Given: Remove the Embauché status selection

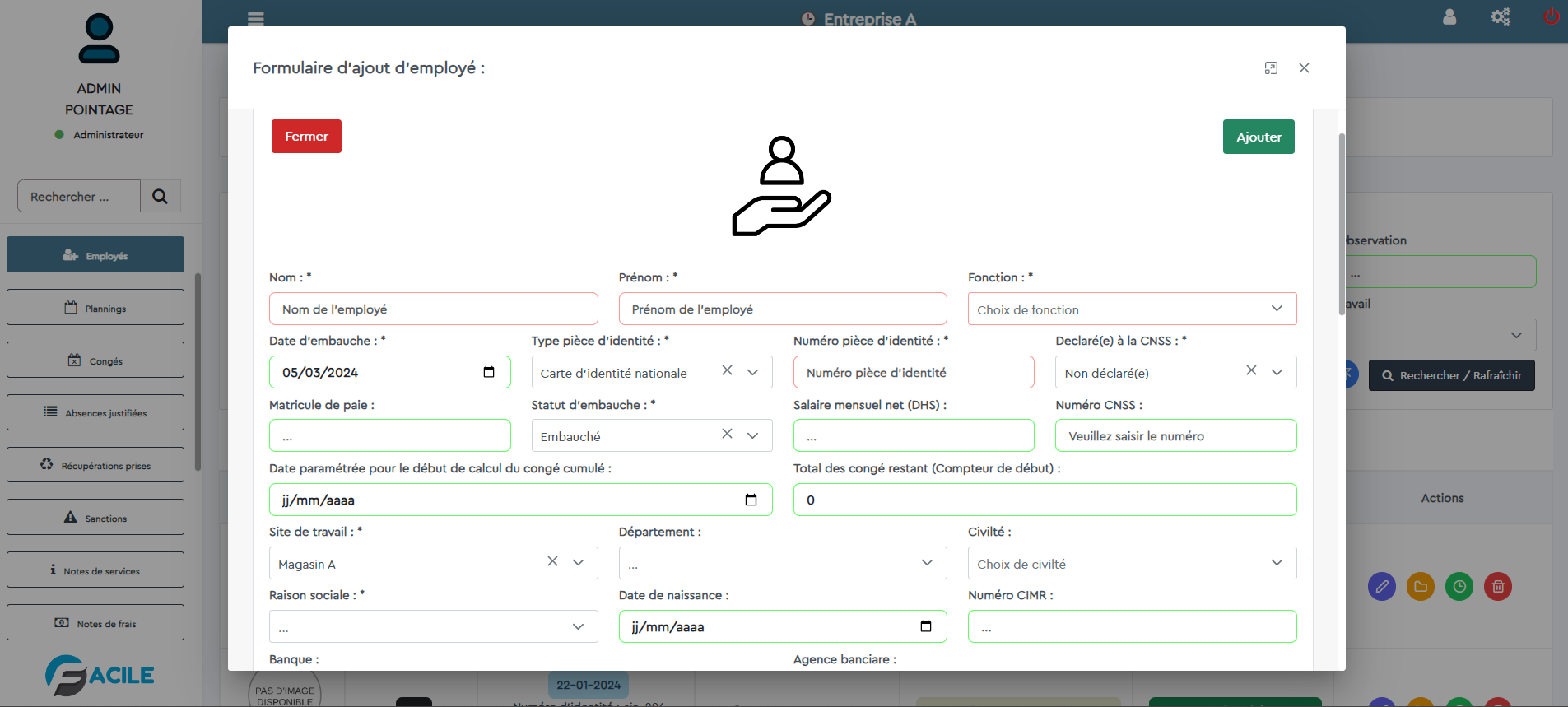Looking at the screenshot, I should point(727,434).
